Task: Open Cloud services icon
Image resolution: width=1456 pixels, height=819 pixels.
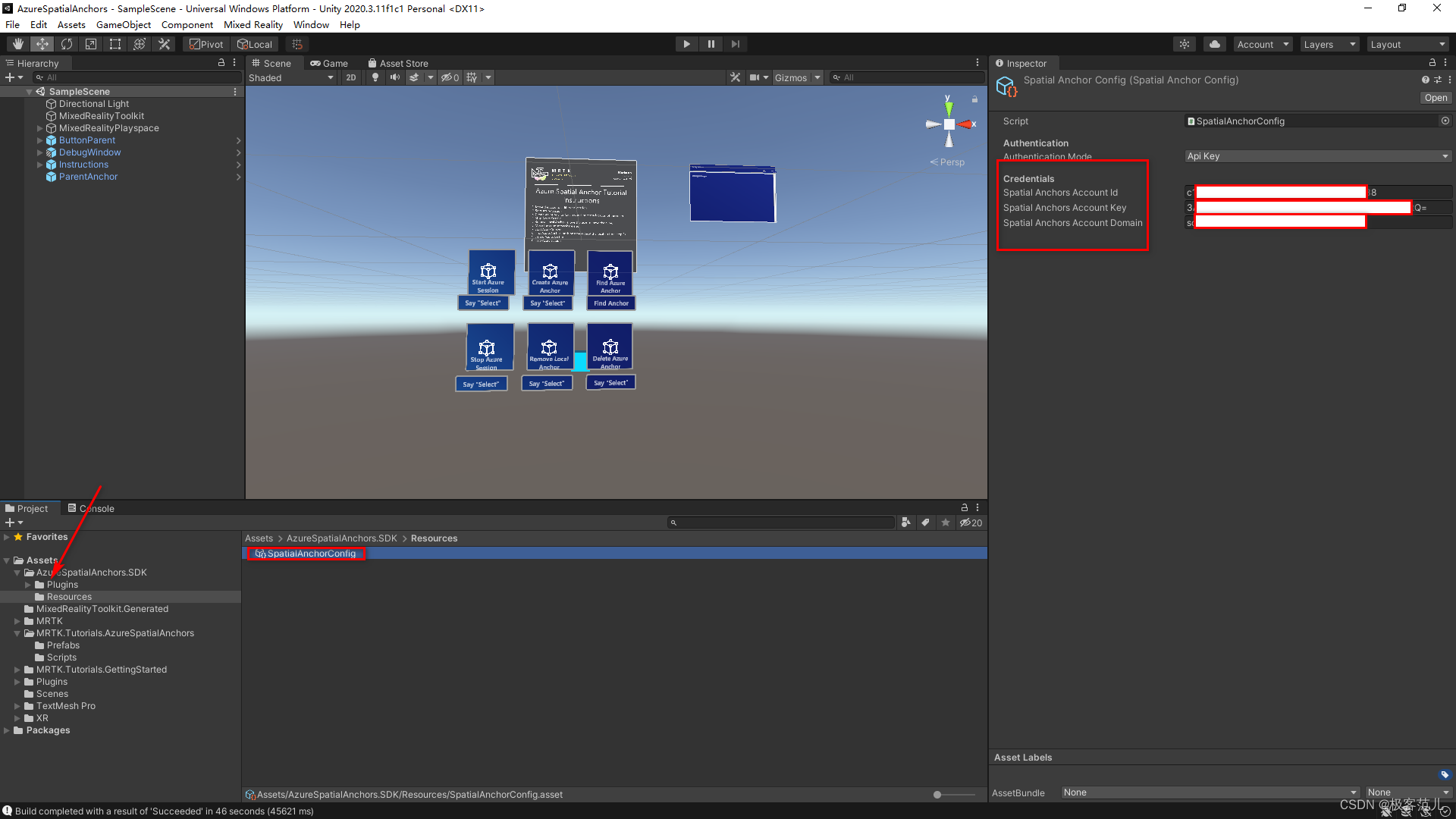Action: point(1215,44)
